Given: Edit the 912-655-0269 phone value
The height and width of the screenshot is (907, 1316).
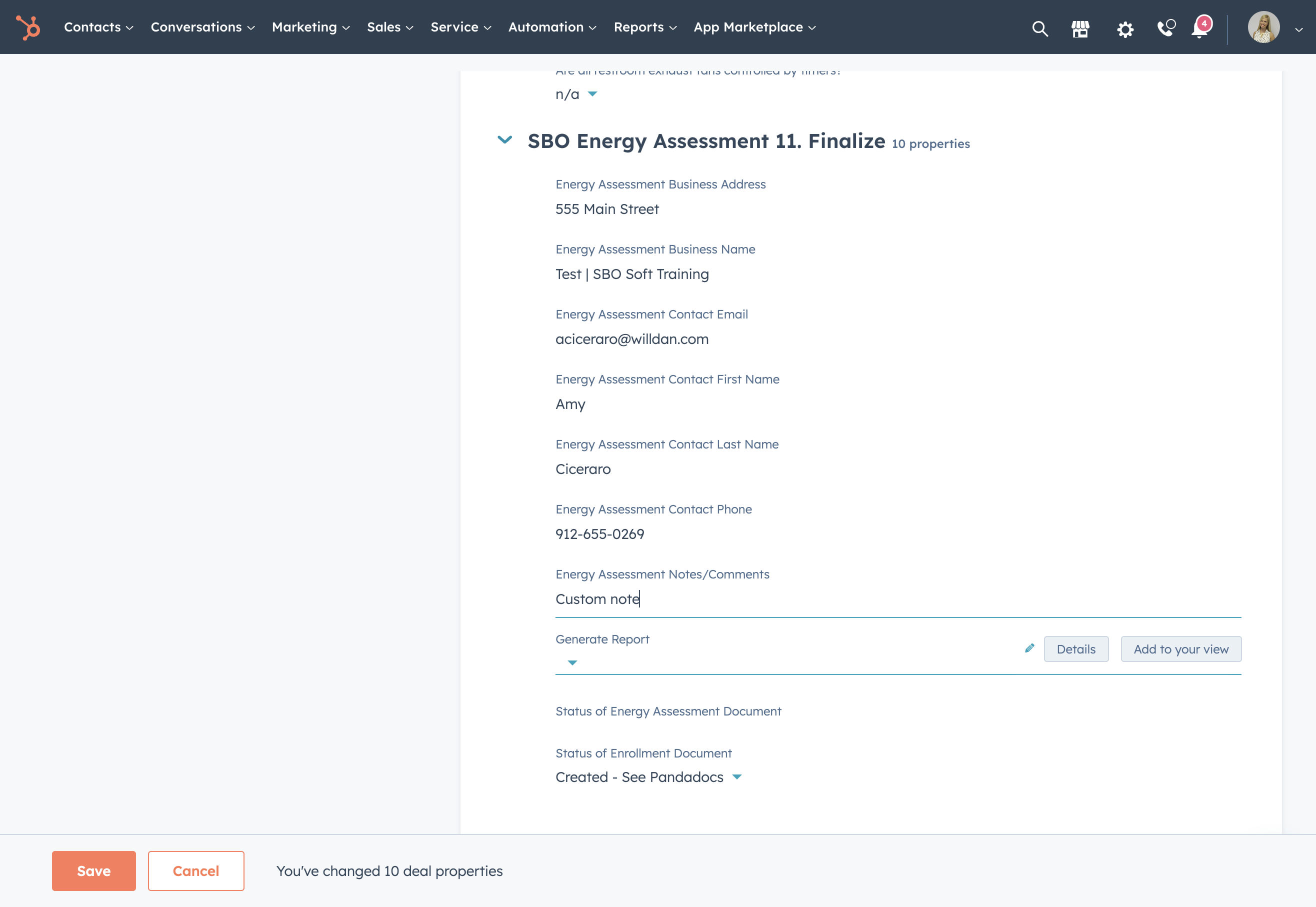Looking at the screenshot, I should (x=599, y=534).
